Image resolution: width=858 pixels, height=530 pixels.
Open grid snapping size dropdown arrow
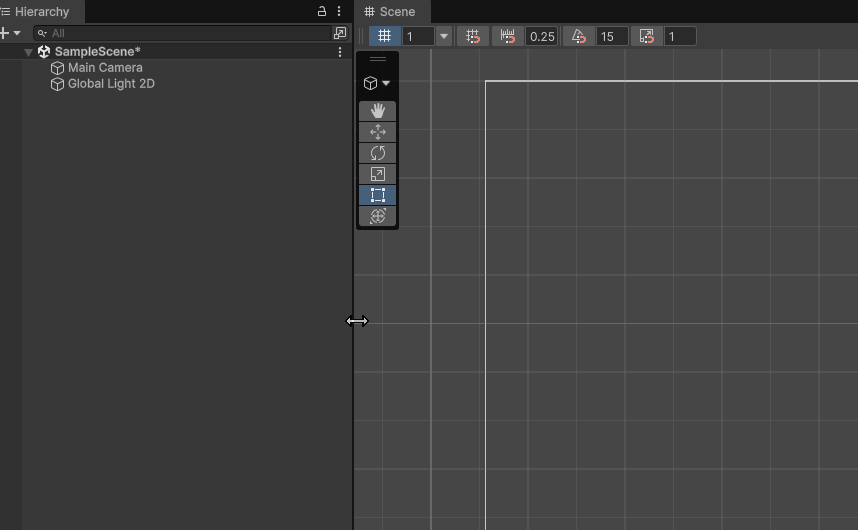(x=444, y=37)
